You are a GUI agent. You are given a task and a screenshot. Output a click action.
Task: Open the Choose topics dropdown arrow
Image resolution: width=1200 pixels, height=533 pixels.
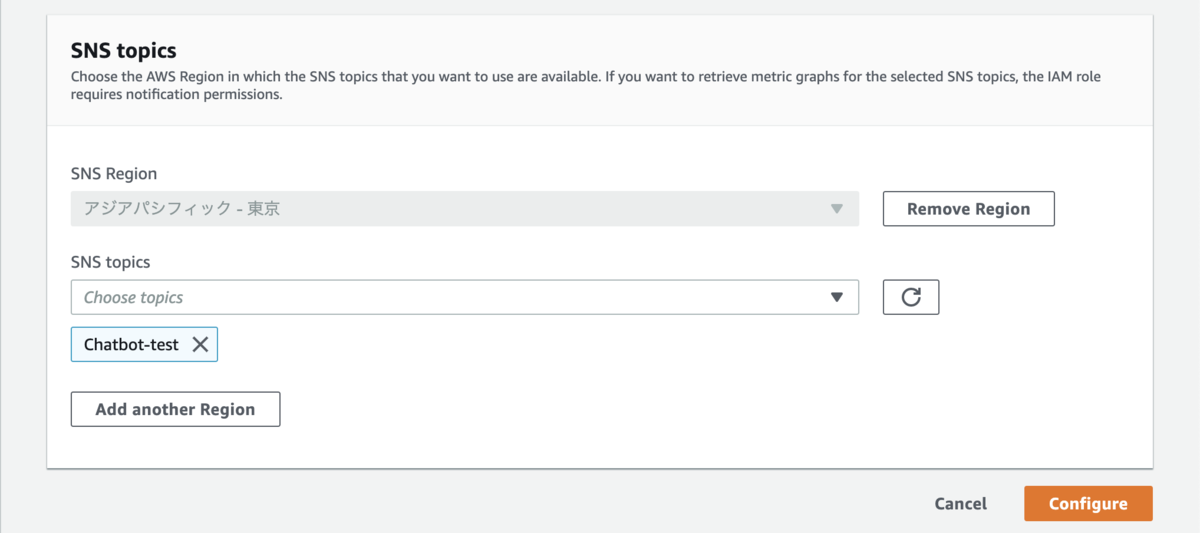837,297
